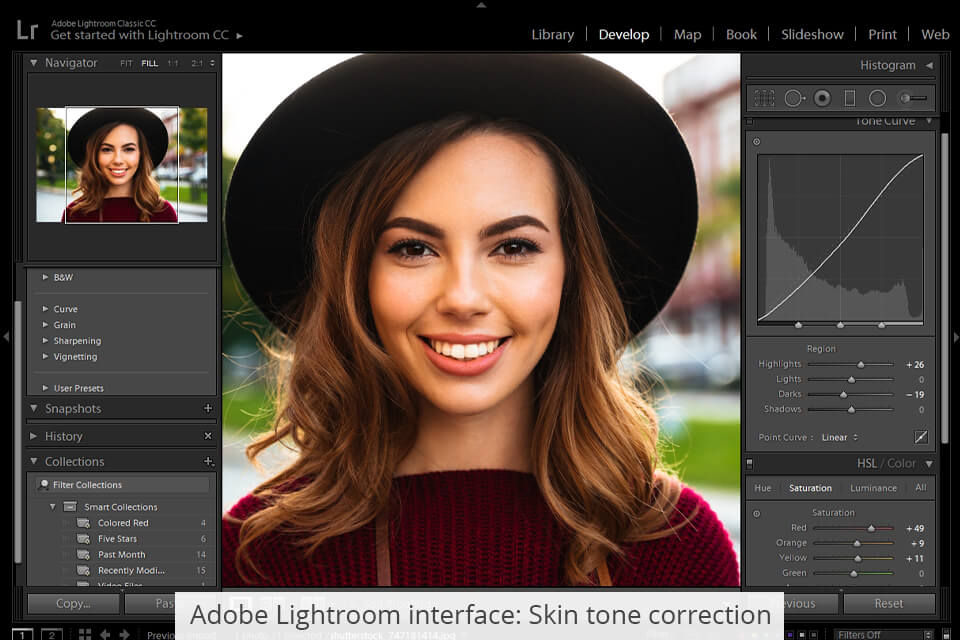The image size is (960, 640).
Task: Select the Red Eye Correction tool
Action: tap(822, 98)
